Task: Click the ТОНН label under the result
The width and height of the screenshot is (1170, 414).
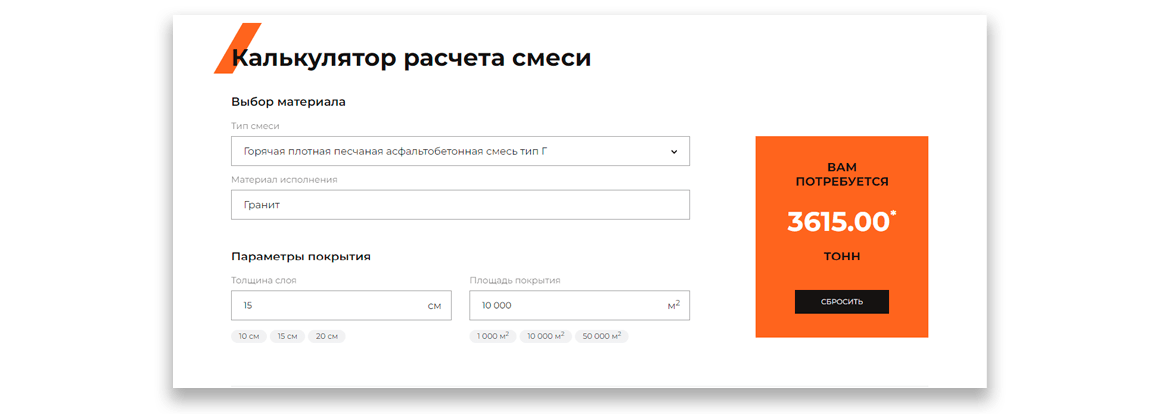Action: click(842, 257)
